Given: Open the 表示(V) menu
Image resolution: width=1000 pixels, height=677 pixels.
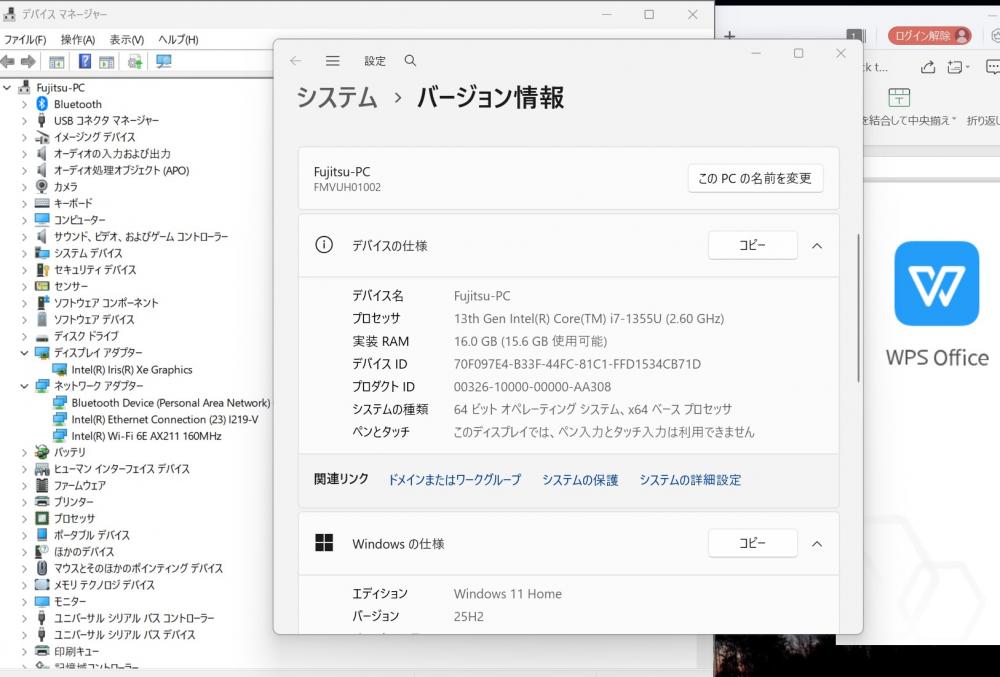Looking at the screenshot, I should (x=126, y=40).
